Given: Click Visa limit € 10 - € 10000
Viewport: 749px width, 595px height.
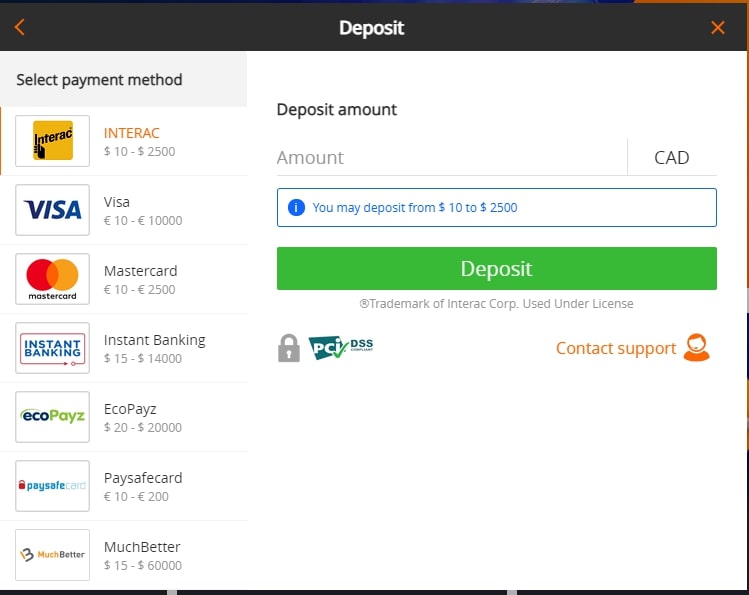Looking at the screenshot, I should pyautogui.click(x=143, y=221).
